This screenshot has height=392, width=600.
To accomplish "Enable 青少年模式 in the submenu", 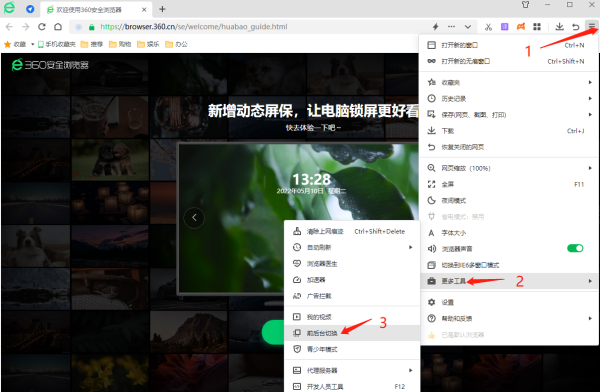I will coord(352,349).
